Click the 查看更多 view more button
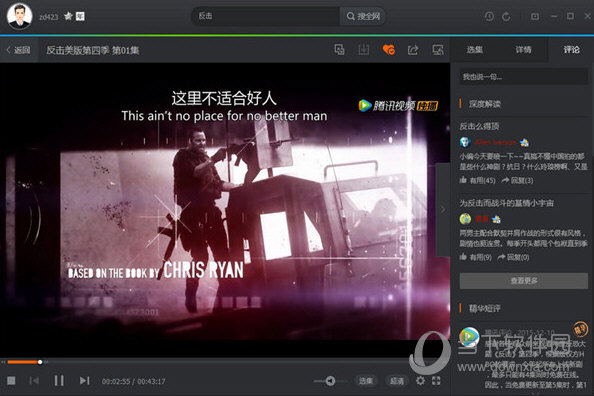 tap(524, 281)
